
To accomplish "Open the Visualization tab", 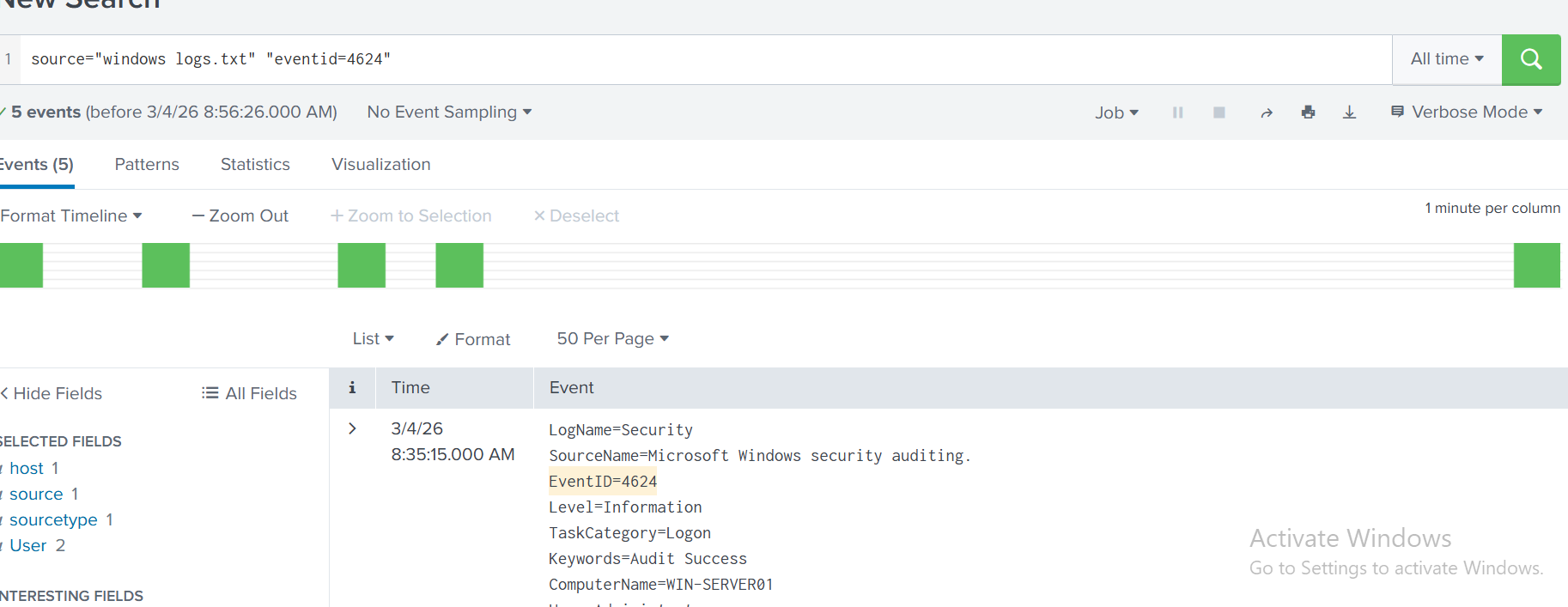I will [x=381, y=164].
